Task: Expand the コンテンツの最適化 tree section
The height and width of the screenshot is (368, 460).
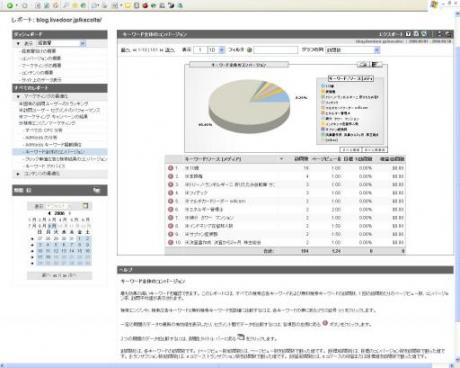Action: tap(18, 174)
